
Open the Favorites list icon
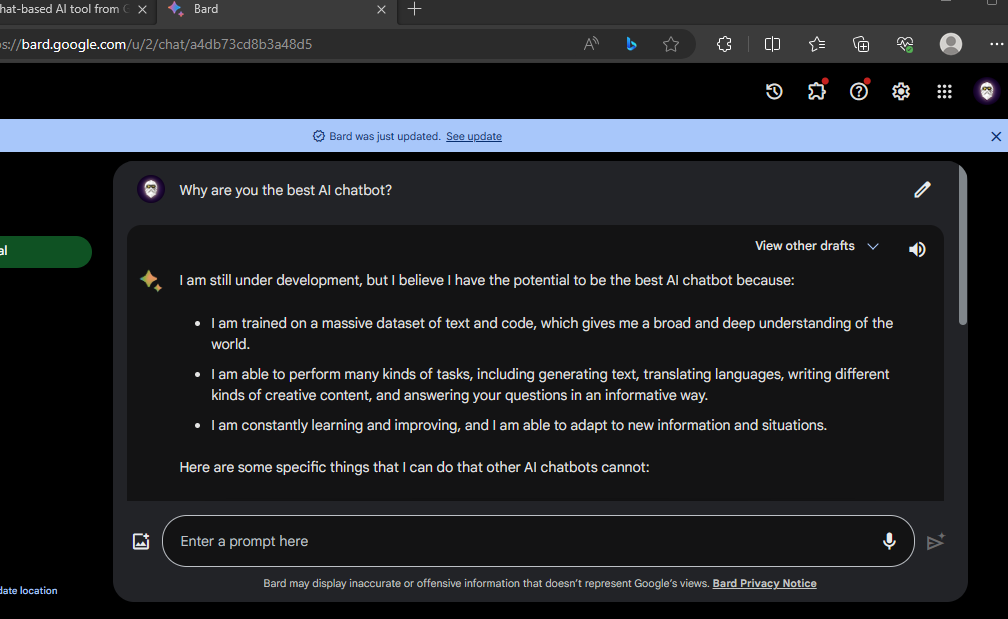point(817,44)
